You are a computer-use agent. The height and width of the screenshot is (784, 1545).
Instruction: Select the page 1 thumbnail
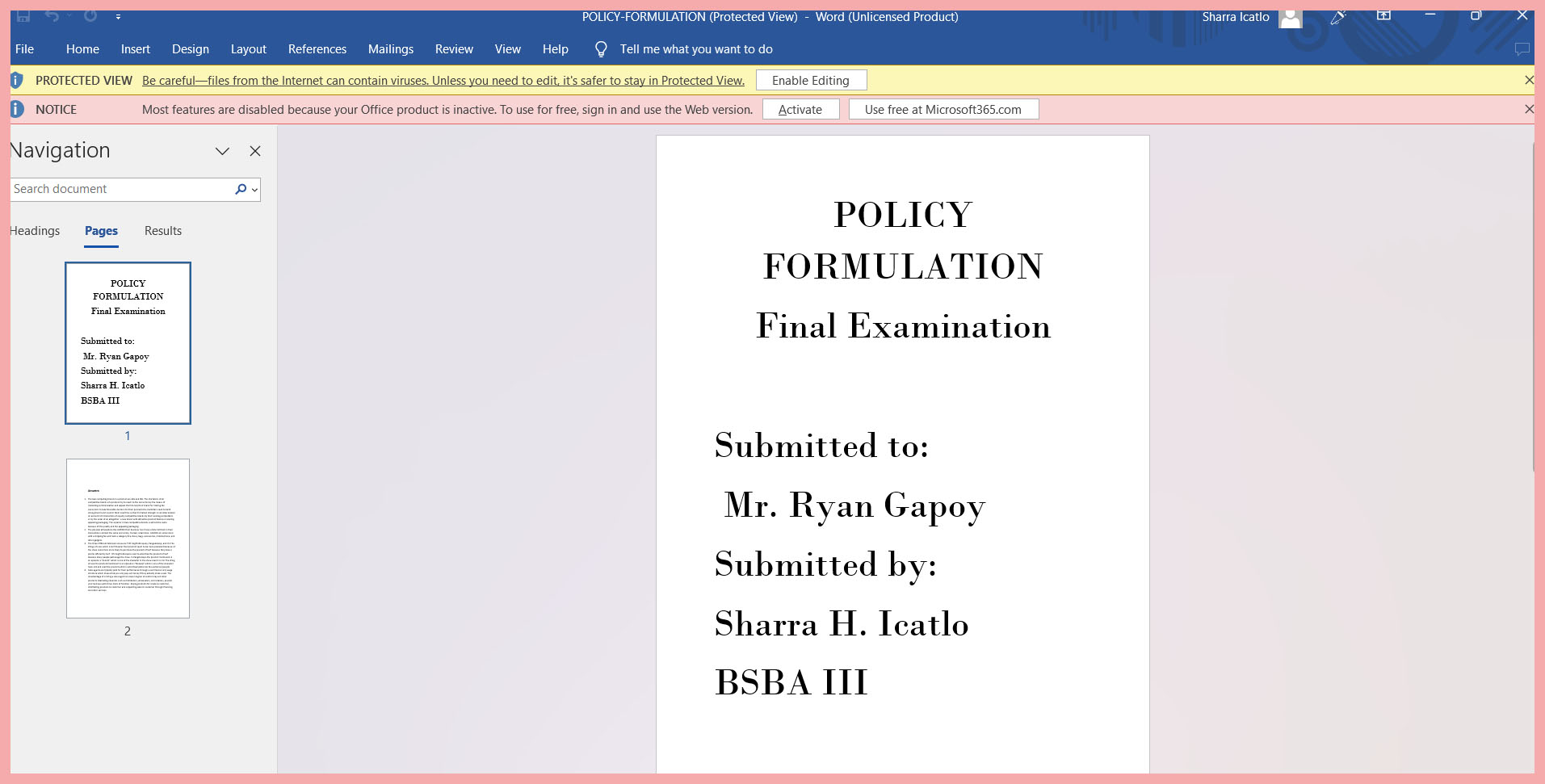pyautogui.click(x=128, y=343)
